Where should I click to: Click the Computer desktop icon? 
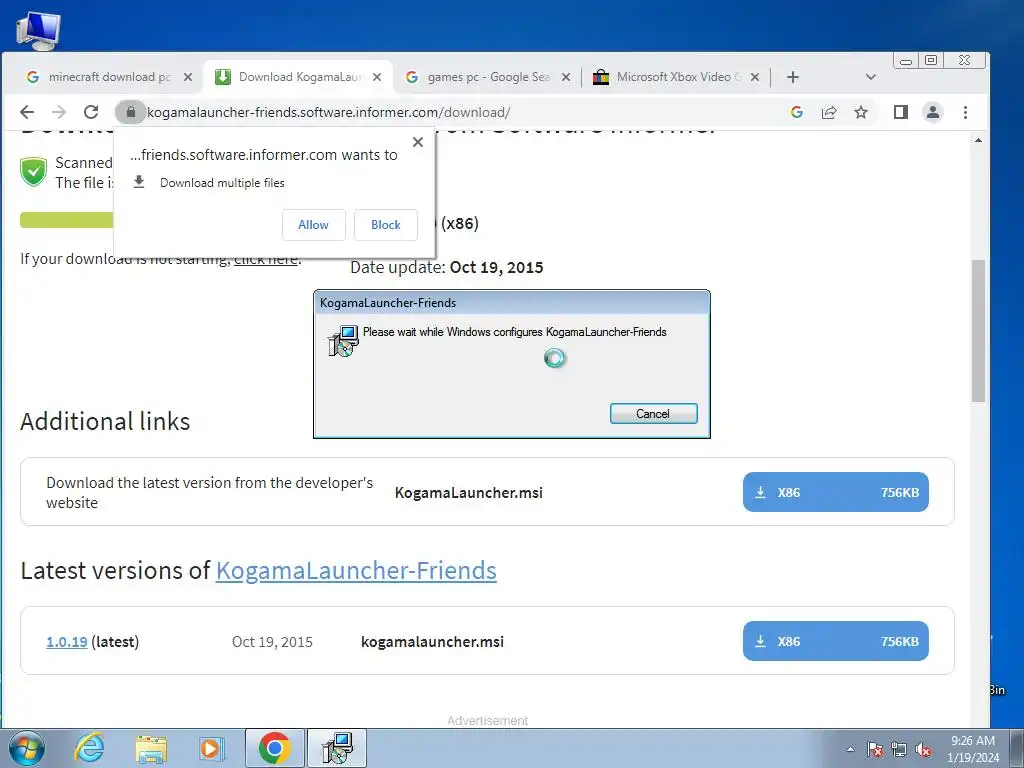coord(38,31)
